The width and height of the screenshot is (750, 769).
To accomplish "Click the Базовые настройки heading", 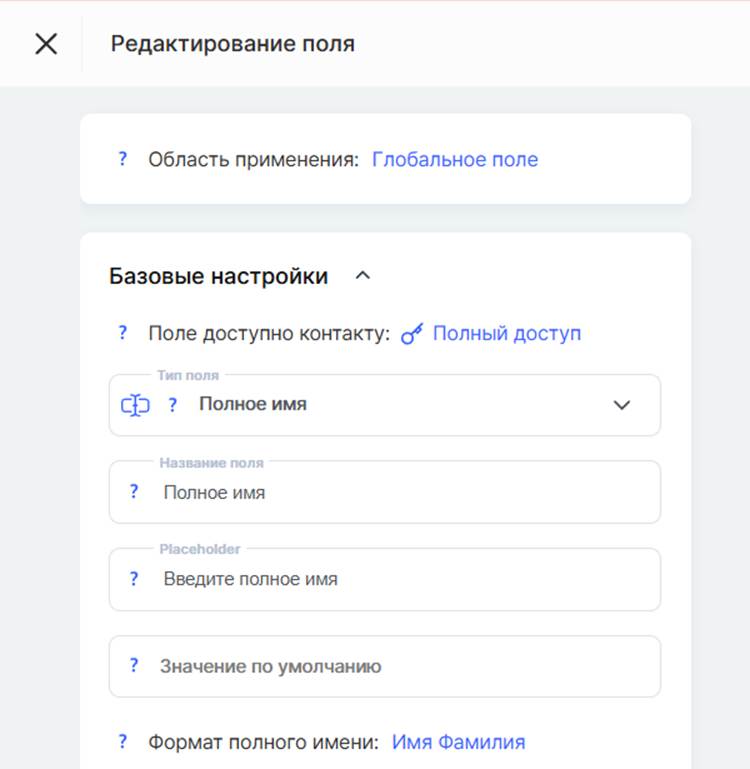I will coord(218,276).
